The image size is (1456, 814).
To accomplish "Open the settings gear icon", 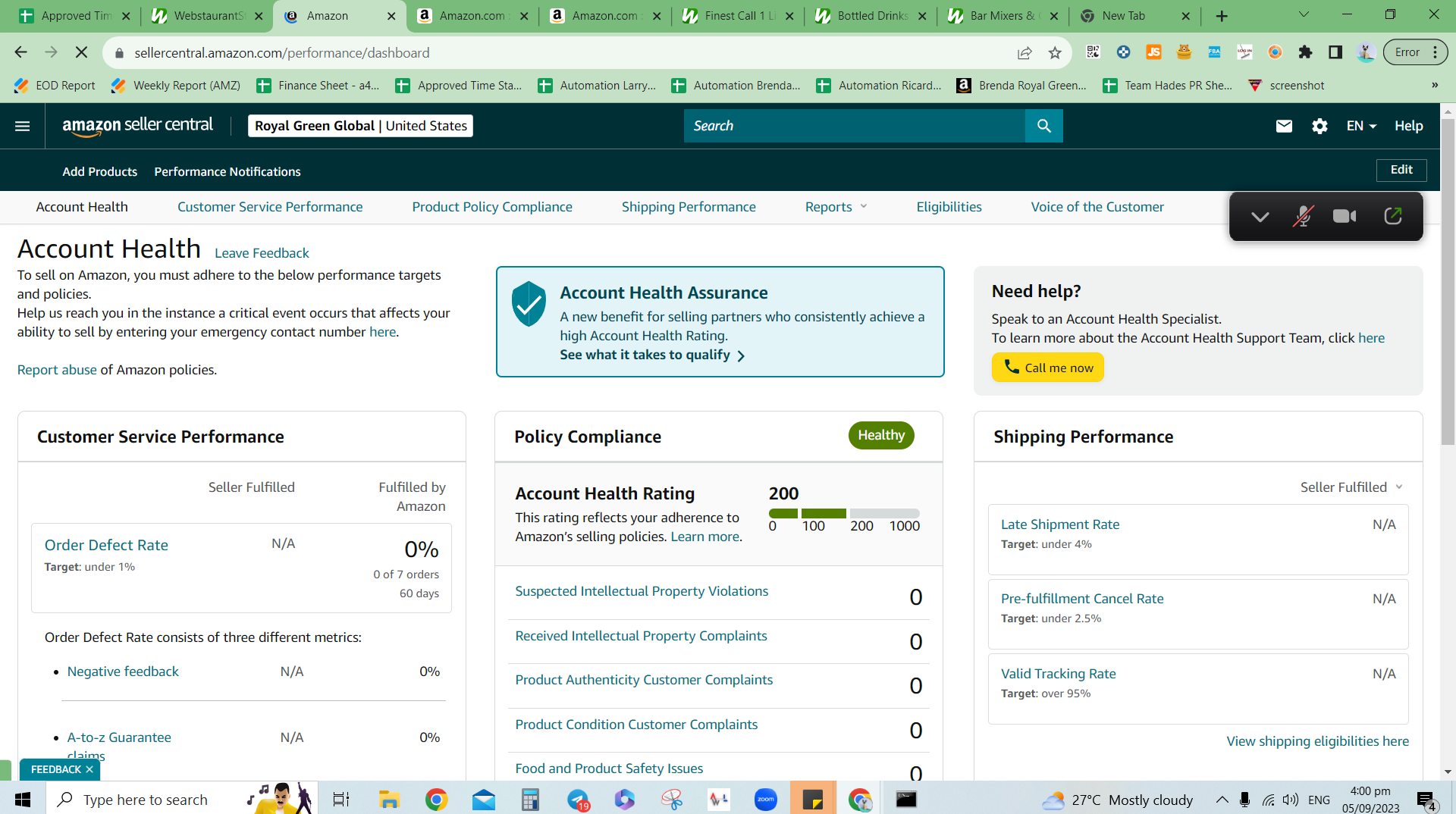I will point(1319,126).
